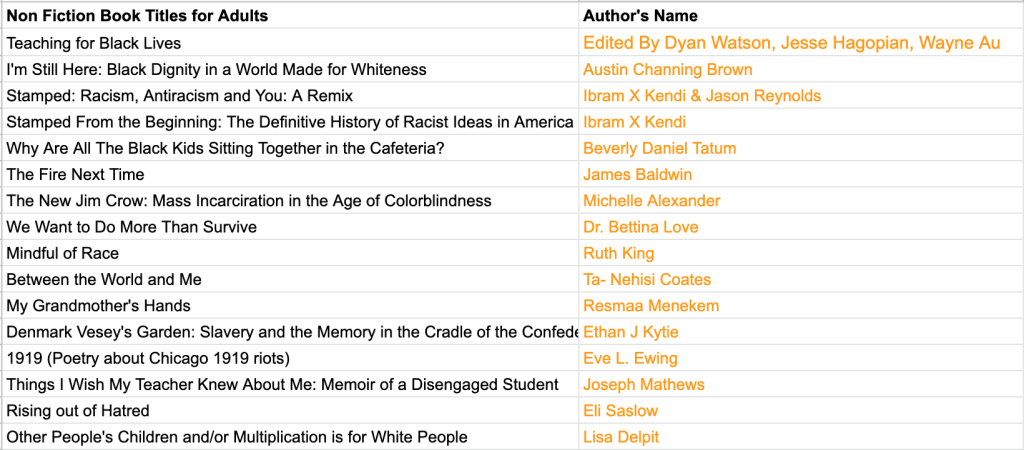This screenshot has height=450, width=1024.
Task: Open the Lisa Delpit author link
Action: [x=621, y=437]
